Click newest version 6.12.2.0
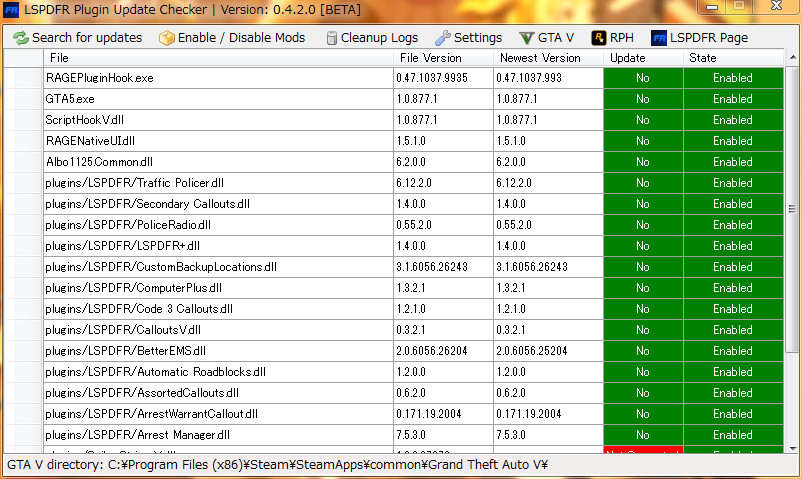 pos(514,183)
